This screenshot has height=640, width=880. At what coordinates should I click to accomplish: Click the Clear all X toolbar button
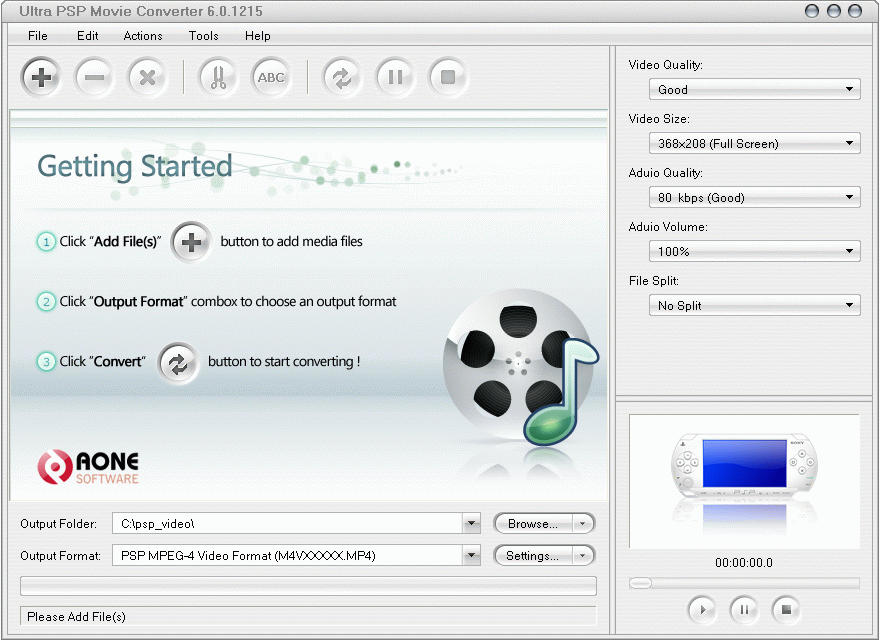(x=147, y=77)
